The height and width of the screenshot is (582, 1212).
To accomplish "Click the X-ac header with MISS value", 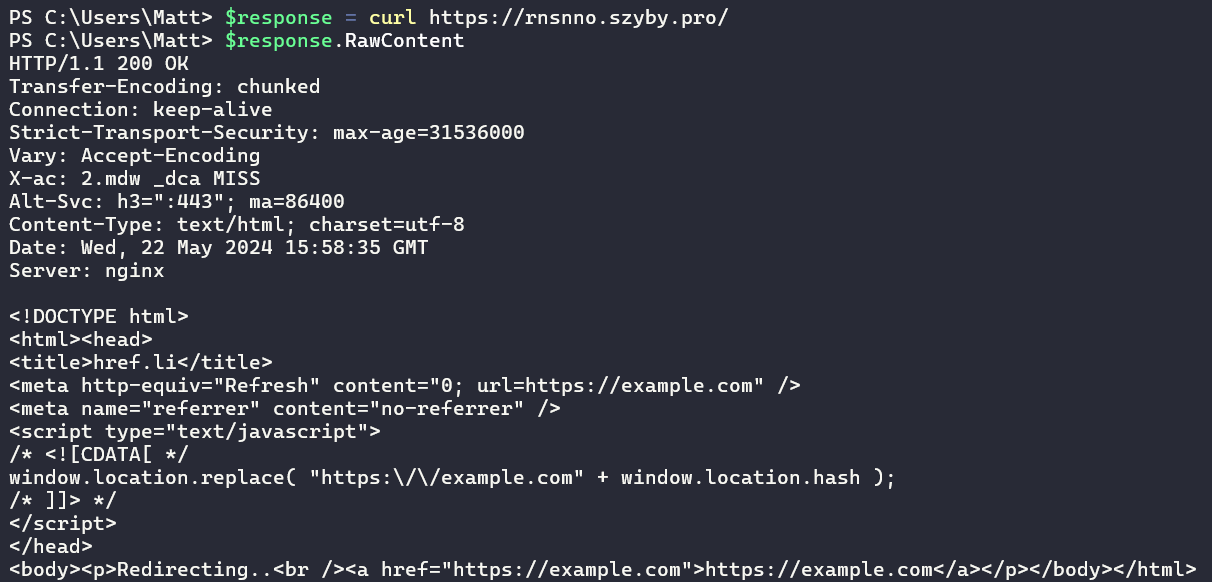I will [x=135, y=178].
